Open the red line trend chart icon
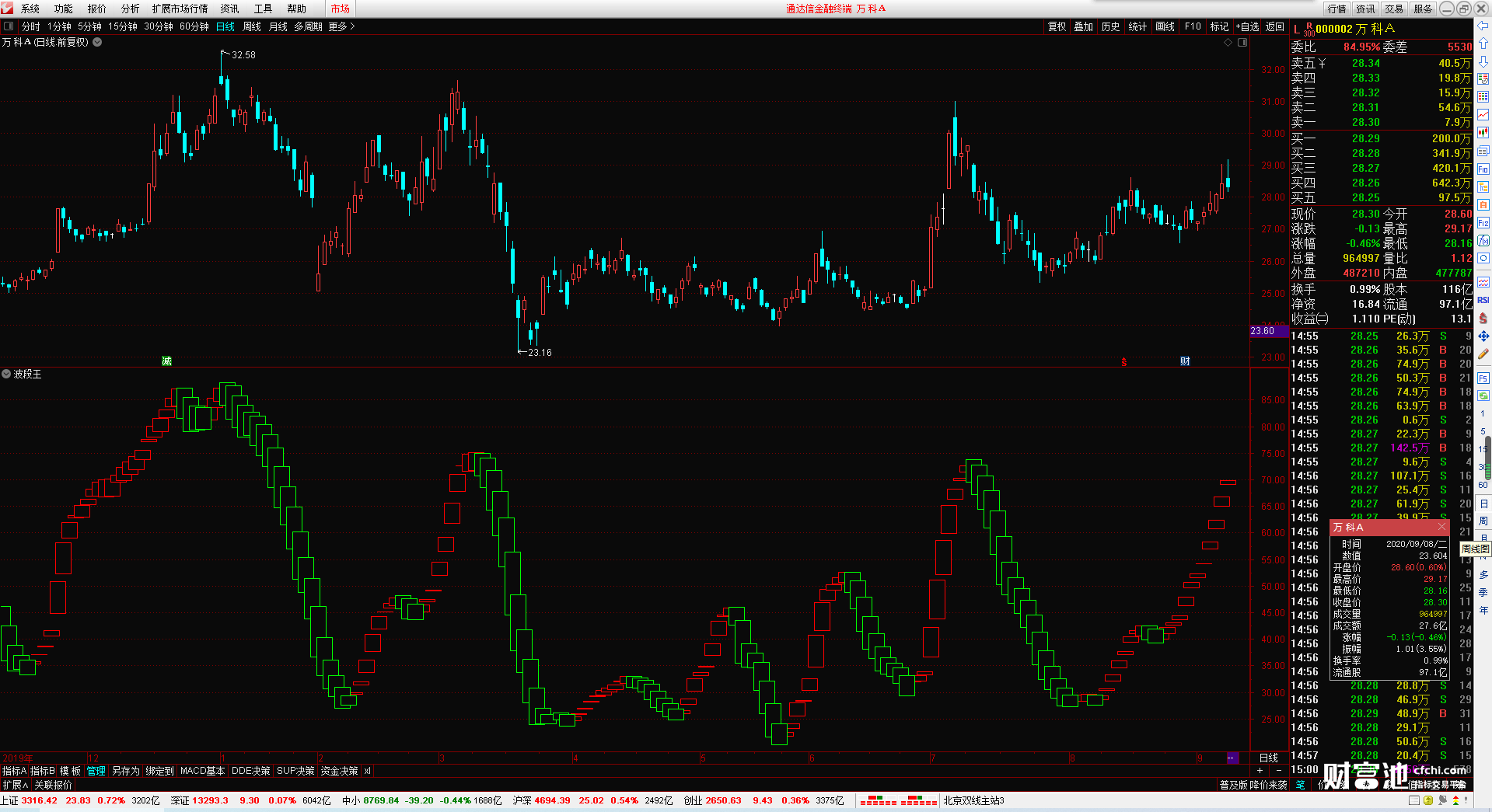This screenshot has height=812, width=1492. (x=1483, y=115)
